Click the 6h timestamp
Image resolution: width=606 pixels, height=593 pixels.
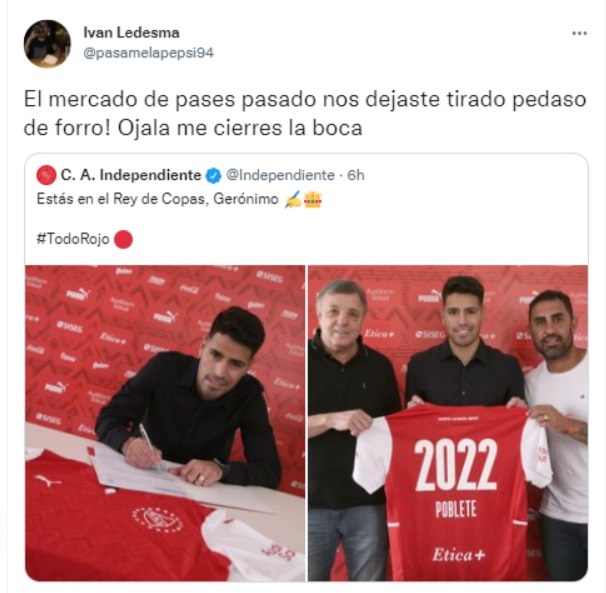pos(356,176)
